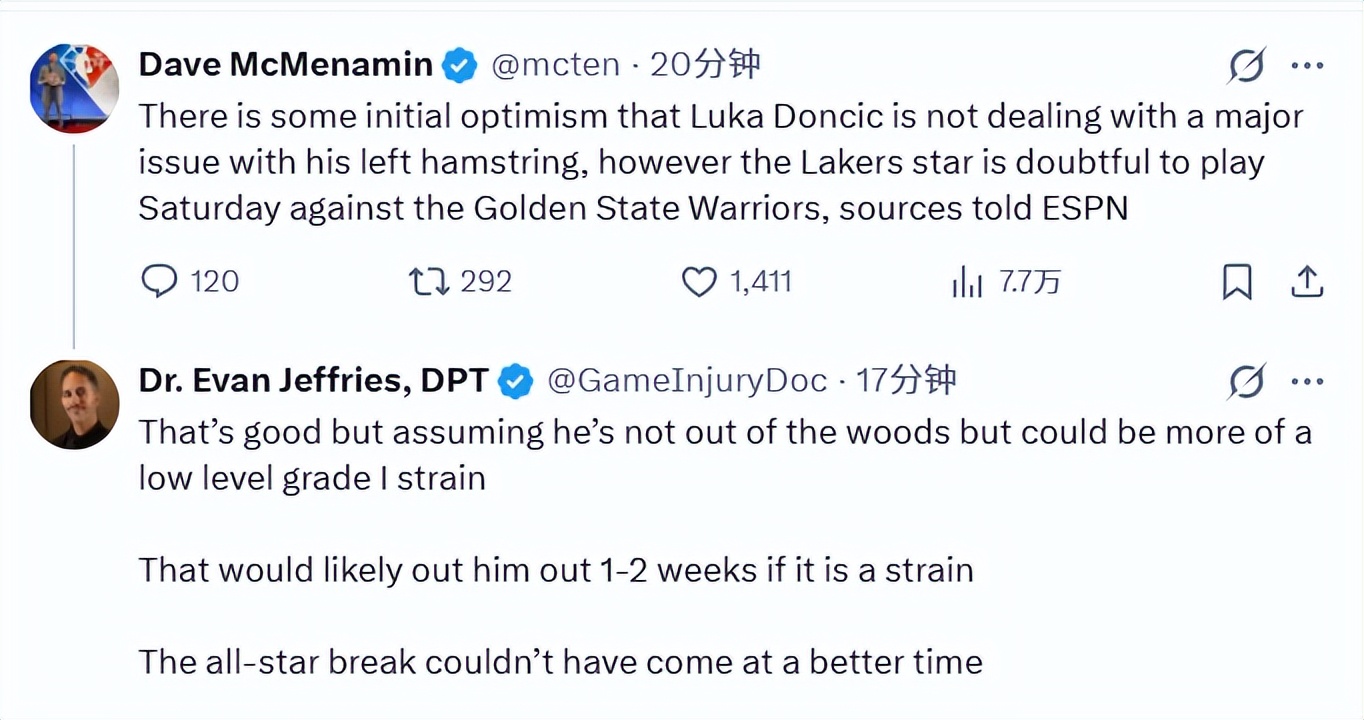This screenshot has width=1364, height=720.
Task: Open the @mcten handle link
Action: tap(556, 65)
